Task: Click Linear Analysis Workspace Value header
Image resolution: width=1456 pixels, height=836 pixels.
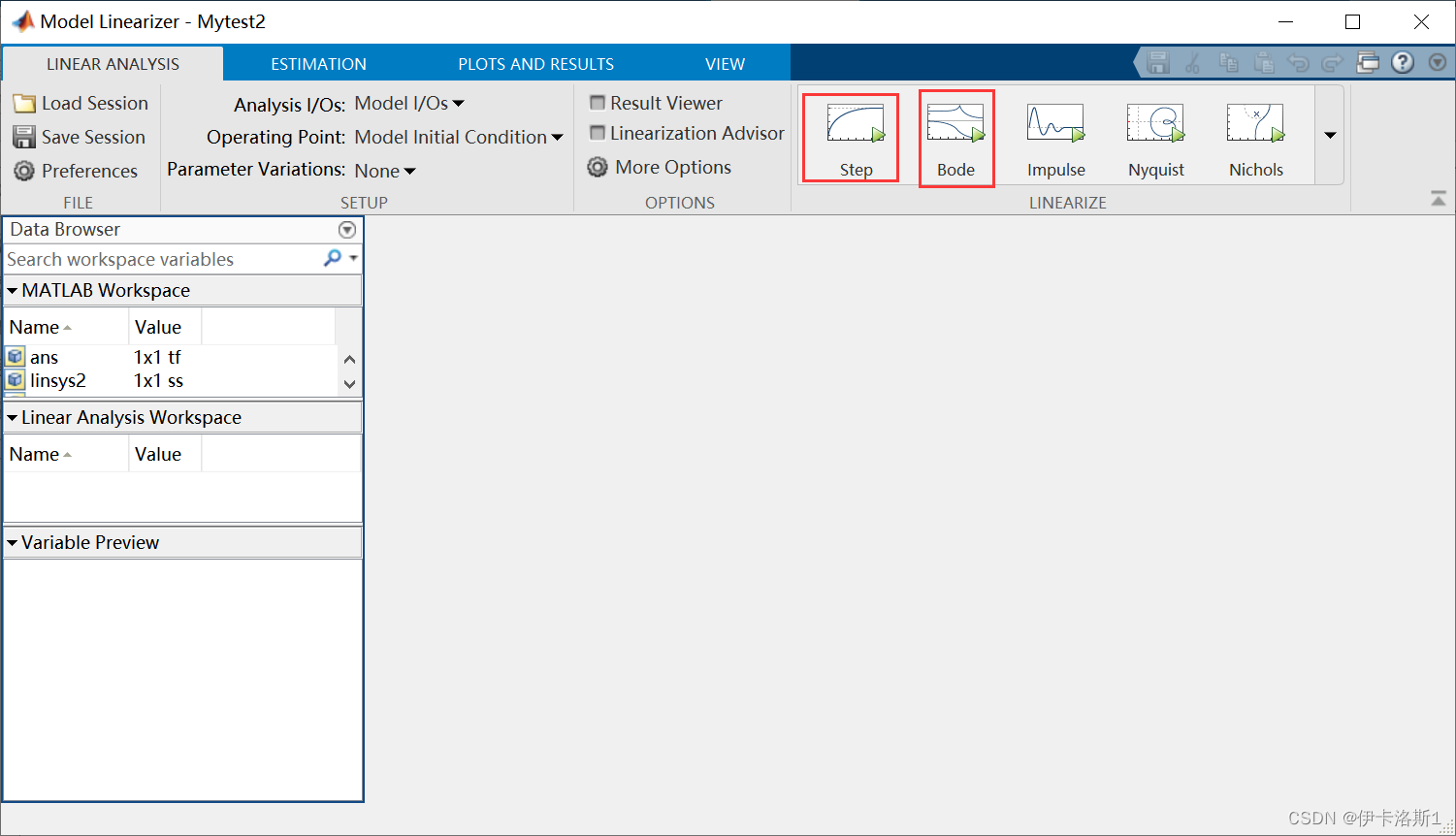Action: pos(165,454)
